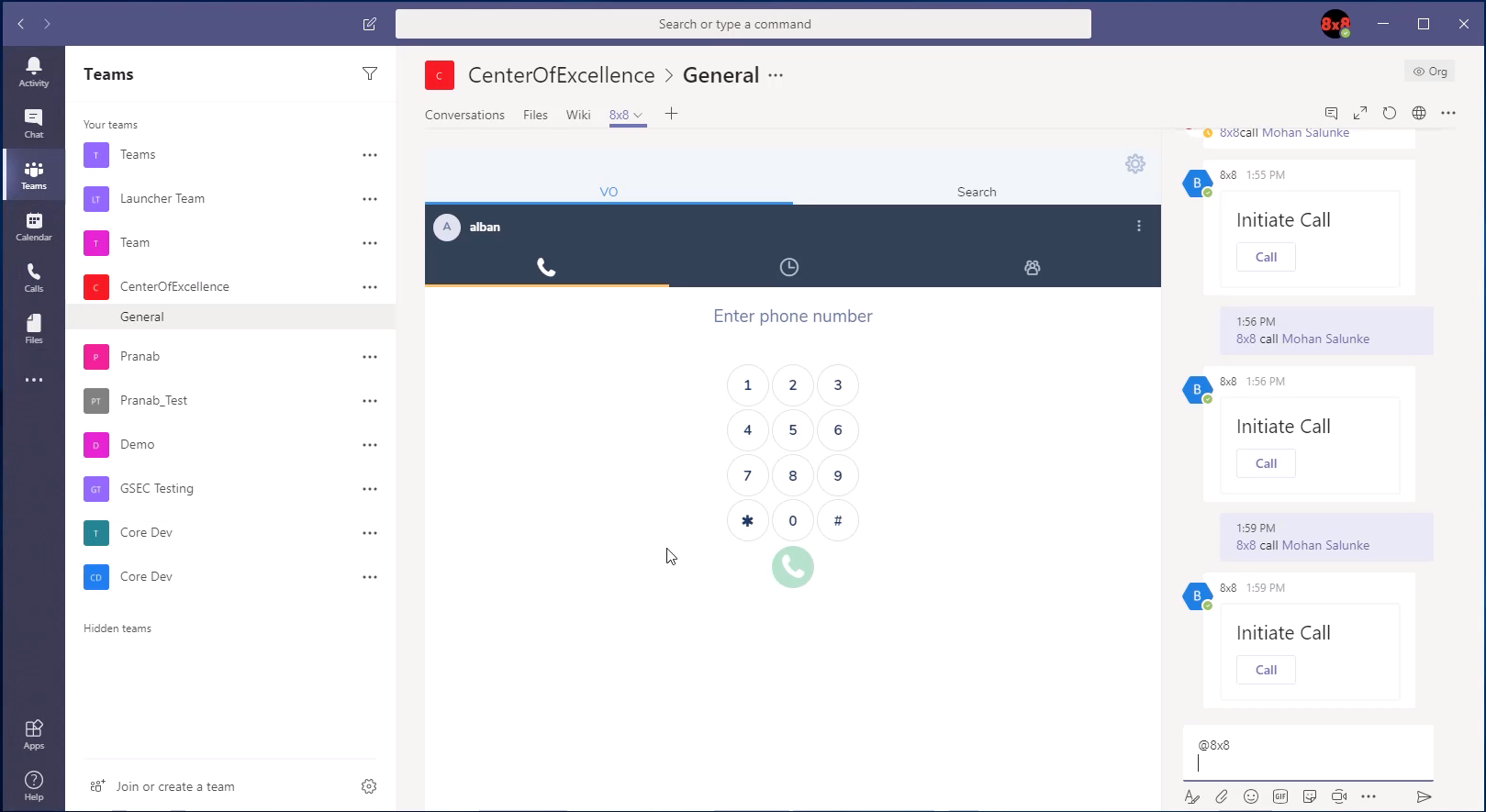
Task: Switch to the Wiki tab
Action: [578, 115]
